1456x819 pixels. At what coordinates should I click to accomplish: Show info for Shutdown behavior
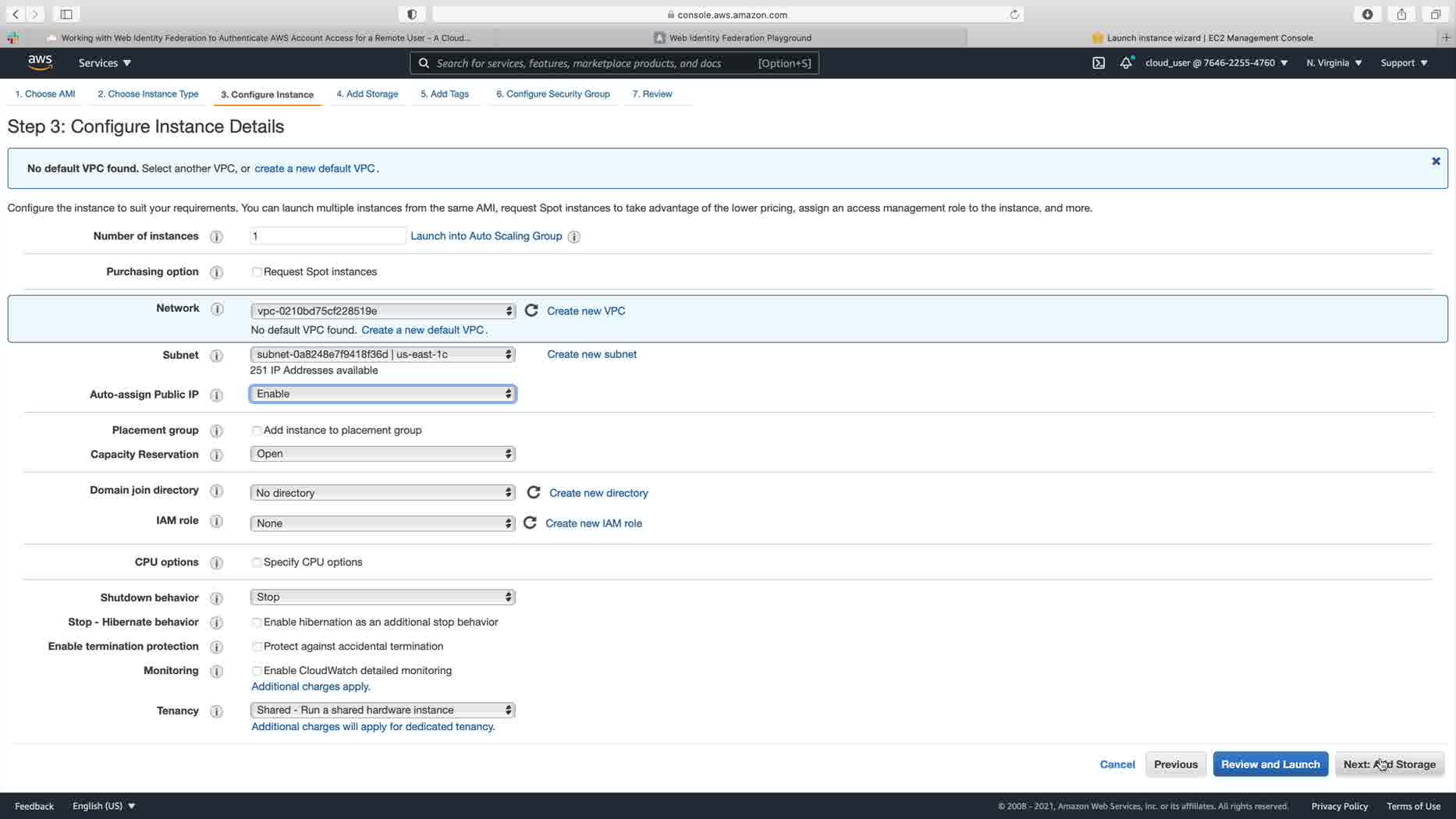pyautogui.click(x=217, y=598)
